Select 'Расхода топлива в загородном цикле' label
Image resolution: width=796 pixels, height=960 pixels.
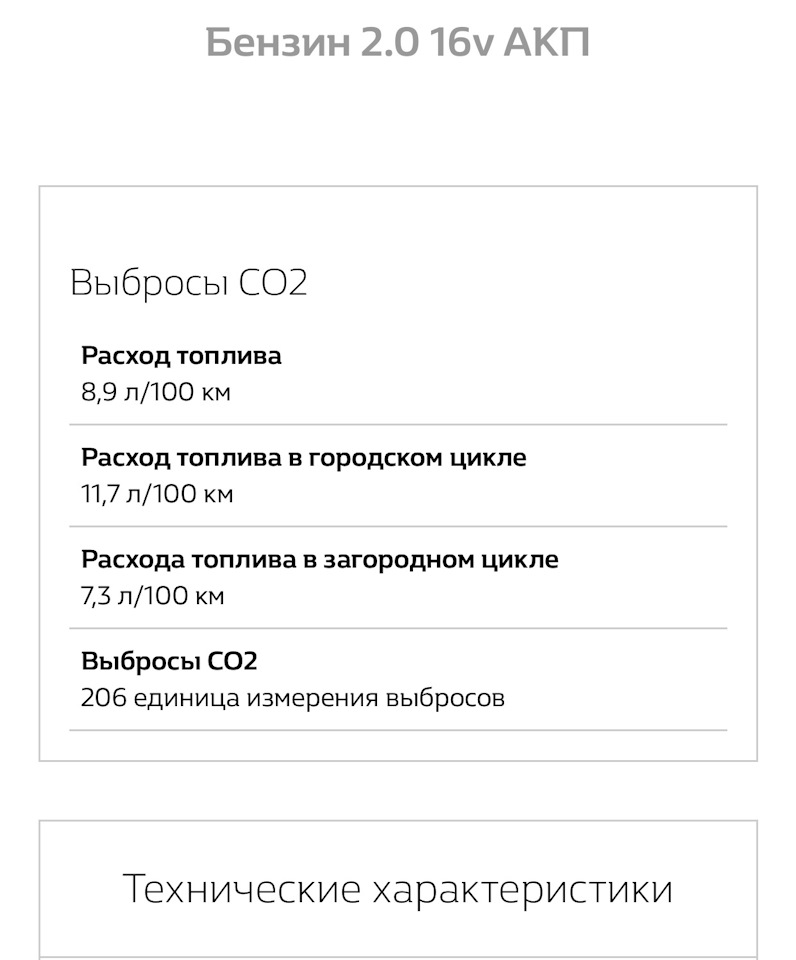319,560
